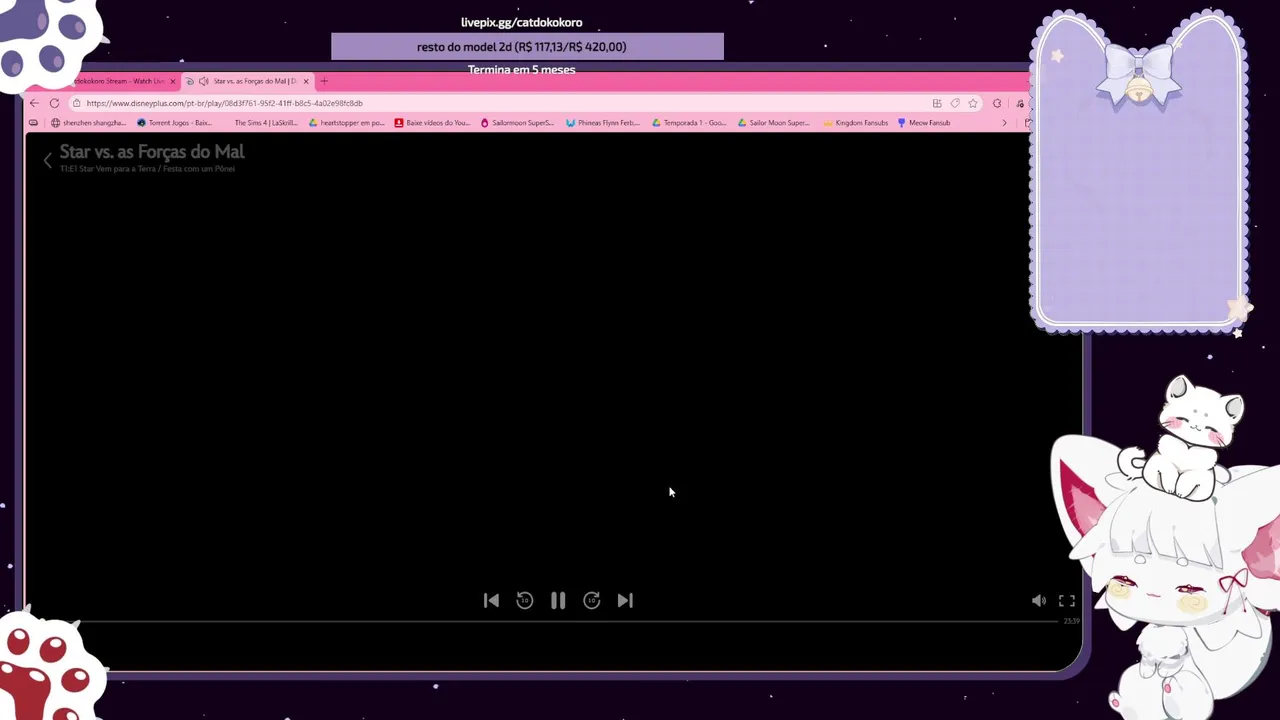This screenshot has height=720, width=1280.
Task: Mute the tab via its speaker icon
Action: [x=203, y=81]
